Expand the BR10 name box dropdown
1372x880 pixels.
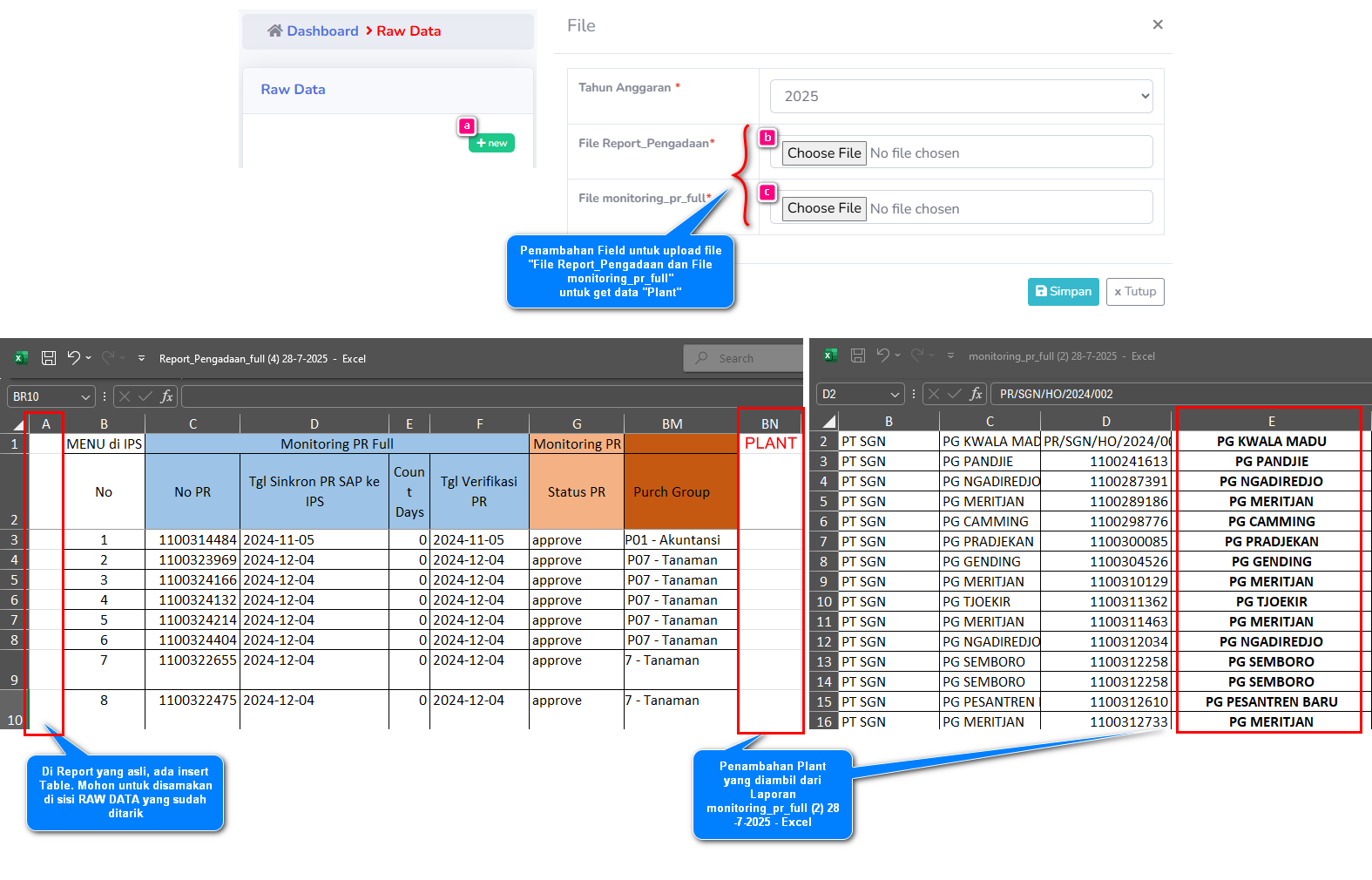(85, 397)
